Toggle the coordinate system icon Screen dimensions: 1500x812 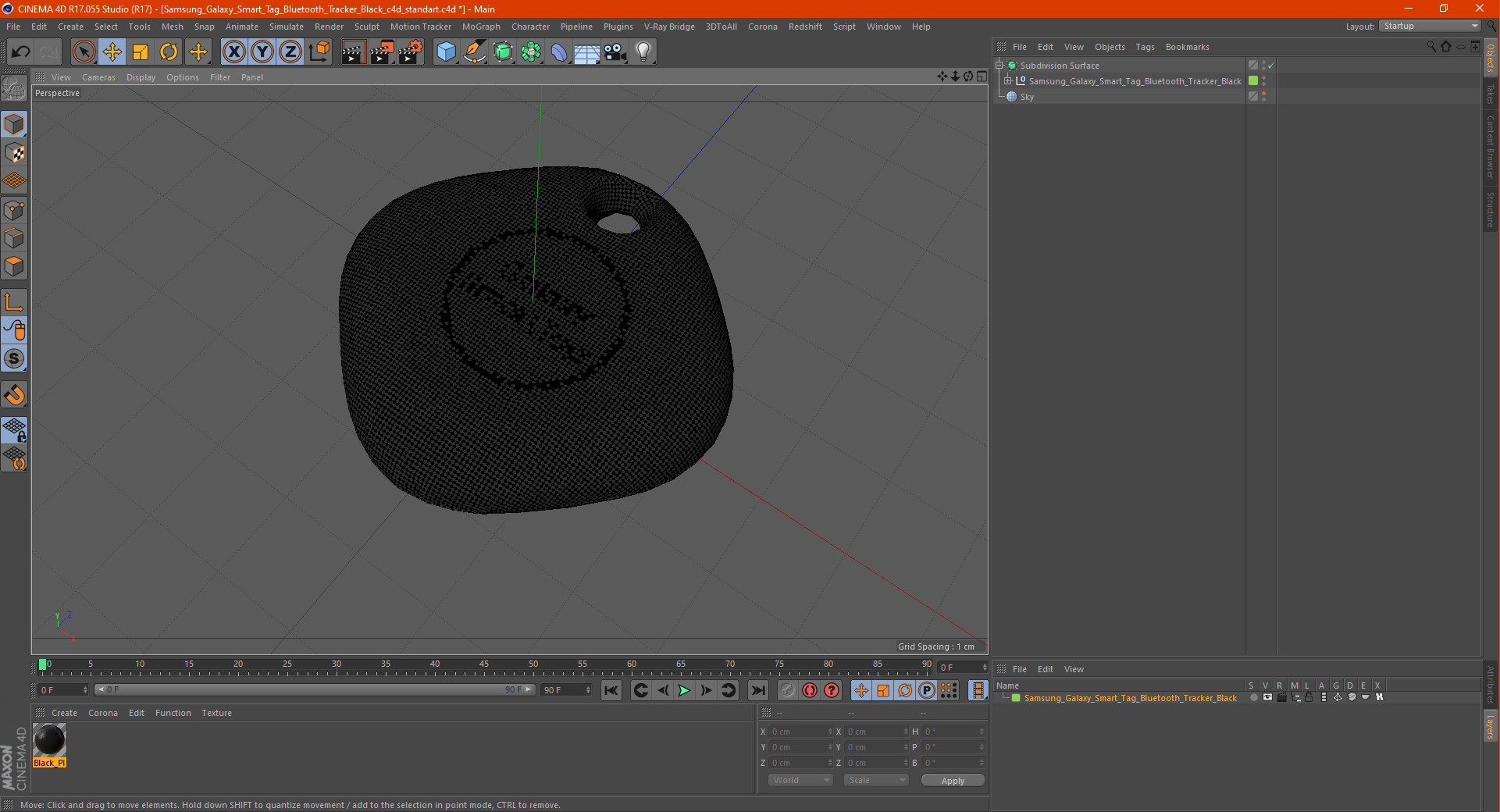coord(319,52)
